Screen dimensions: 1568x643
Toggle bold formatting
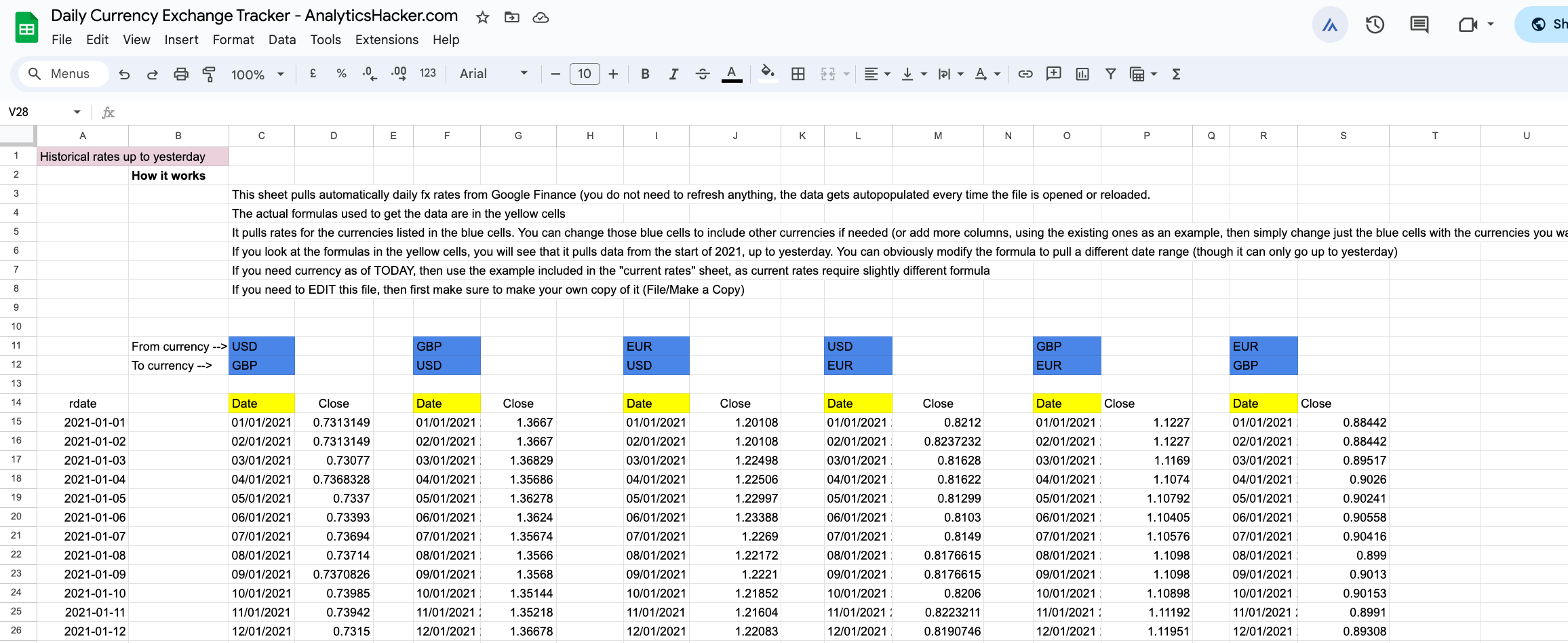tap(645, 75)
